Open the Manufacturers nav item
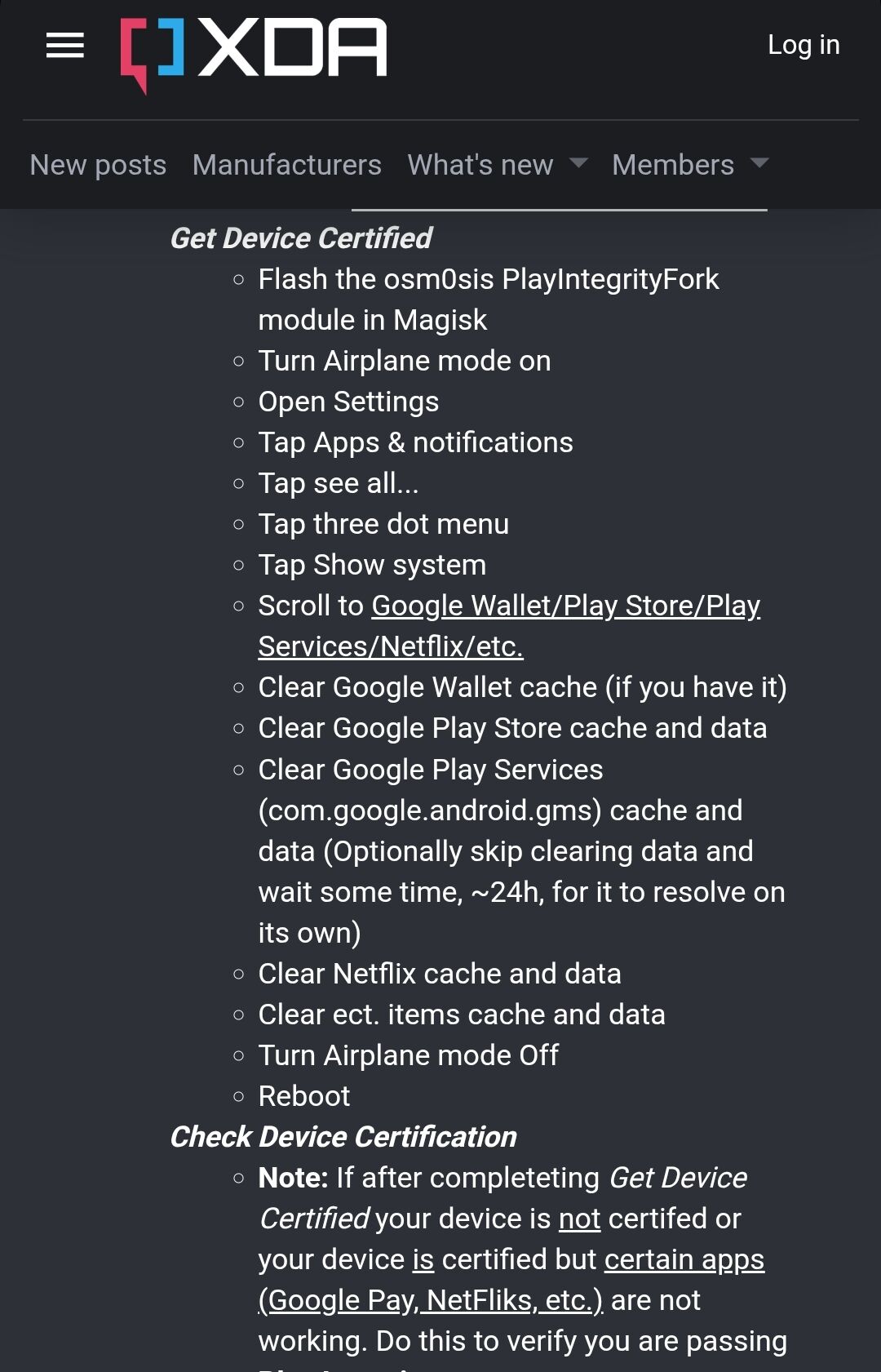Viewport: 881px width, 1372px height. tap(286, 165)
